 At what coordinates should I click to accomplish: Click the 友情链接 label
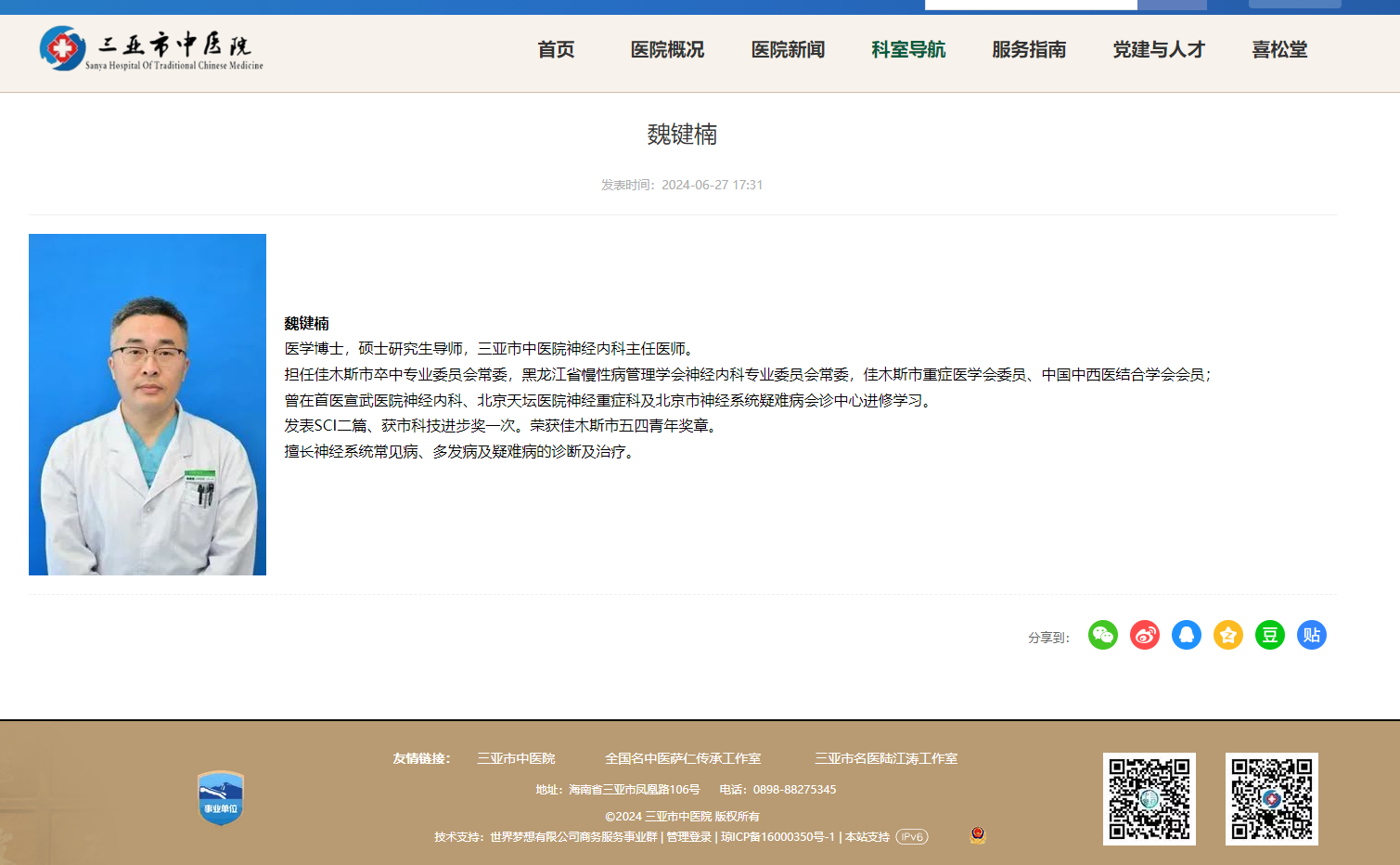[x=422, y=758]
